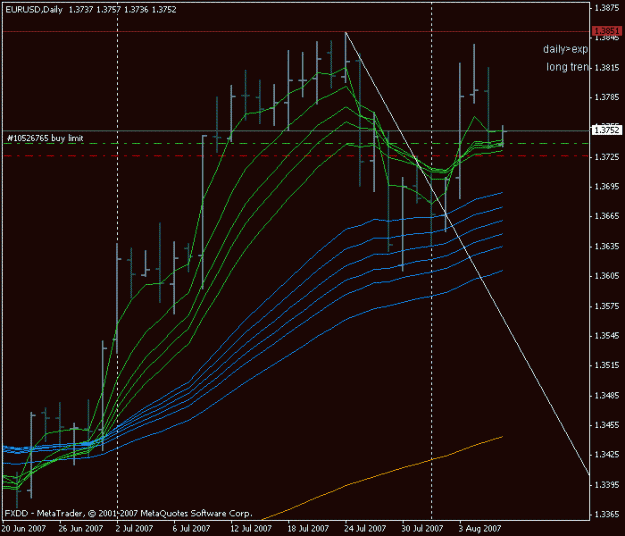Click the 1.3635 price axis value

[x=607, y=246]
